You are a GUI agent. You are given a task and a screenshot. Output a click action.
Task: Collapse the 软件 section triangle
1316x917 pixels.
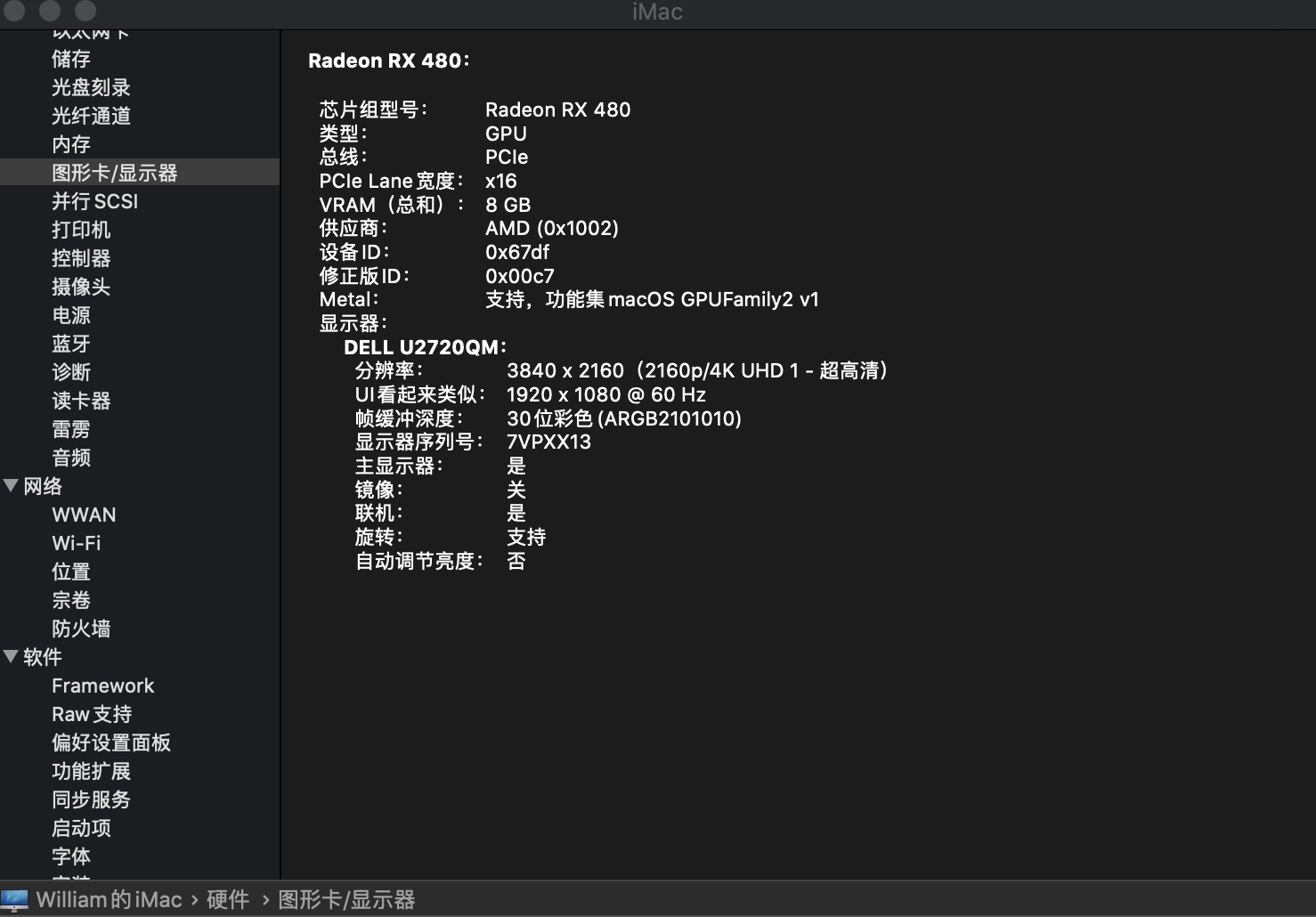pyautogui.click(x=12, y=657)
